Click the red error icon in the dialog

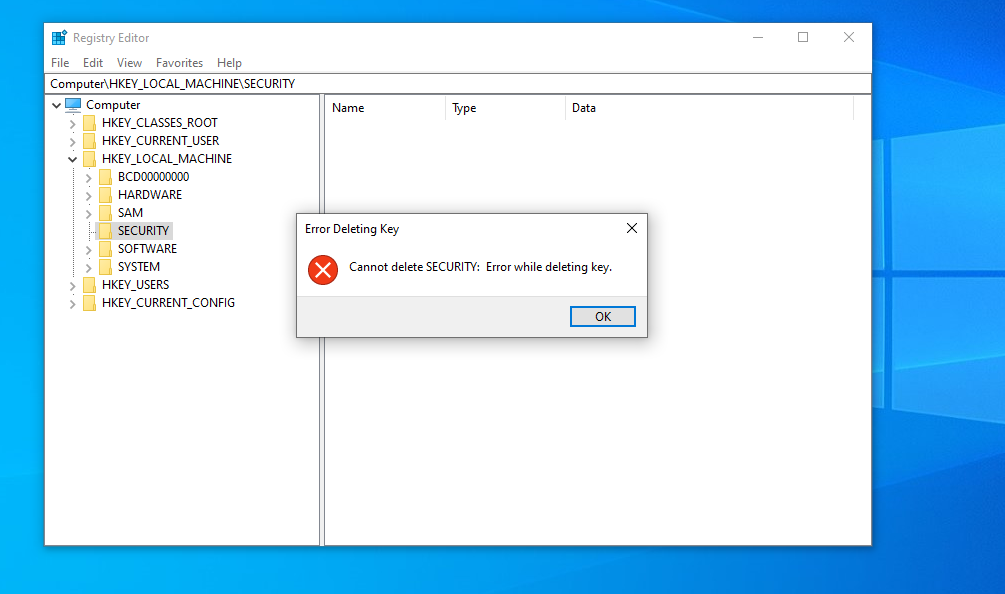tap(322, 270)
